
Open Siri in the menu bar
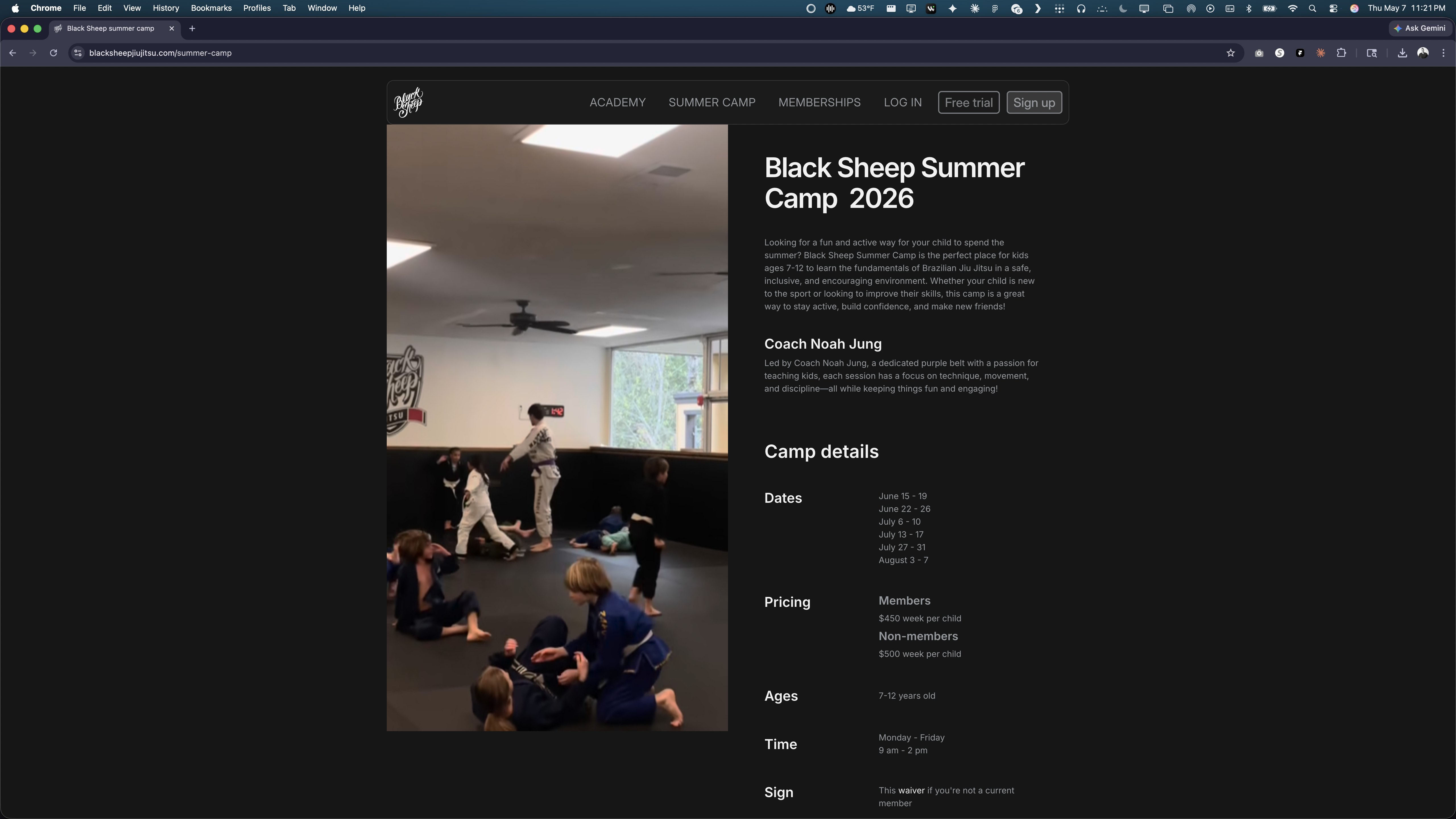coord(1354,8)
